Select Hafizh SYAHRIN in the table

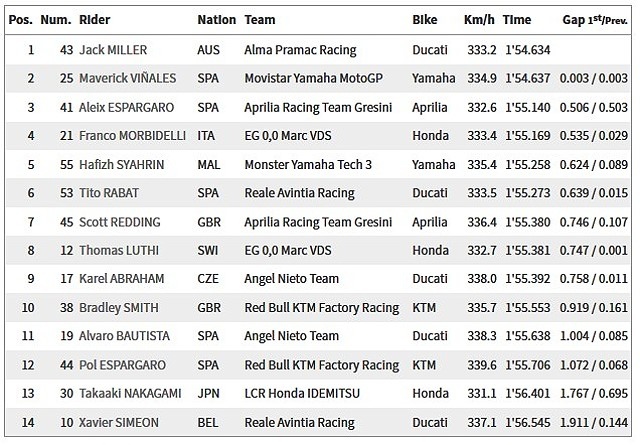tap(121, 164)
